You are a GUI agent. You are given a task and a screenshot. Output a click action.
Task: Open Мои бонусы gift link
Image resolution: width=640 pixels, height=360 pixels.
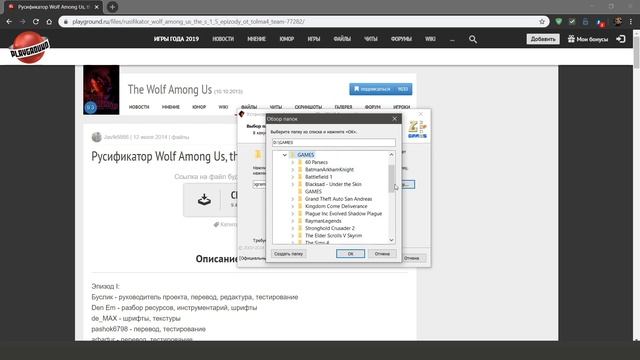(x=587, y=39)
